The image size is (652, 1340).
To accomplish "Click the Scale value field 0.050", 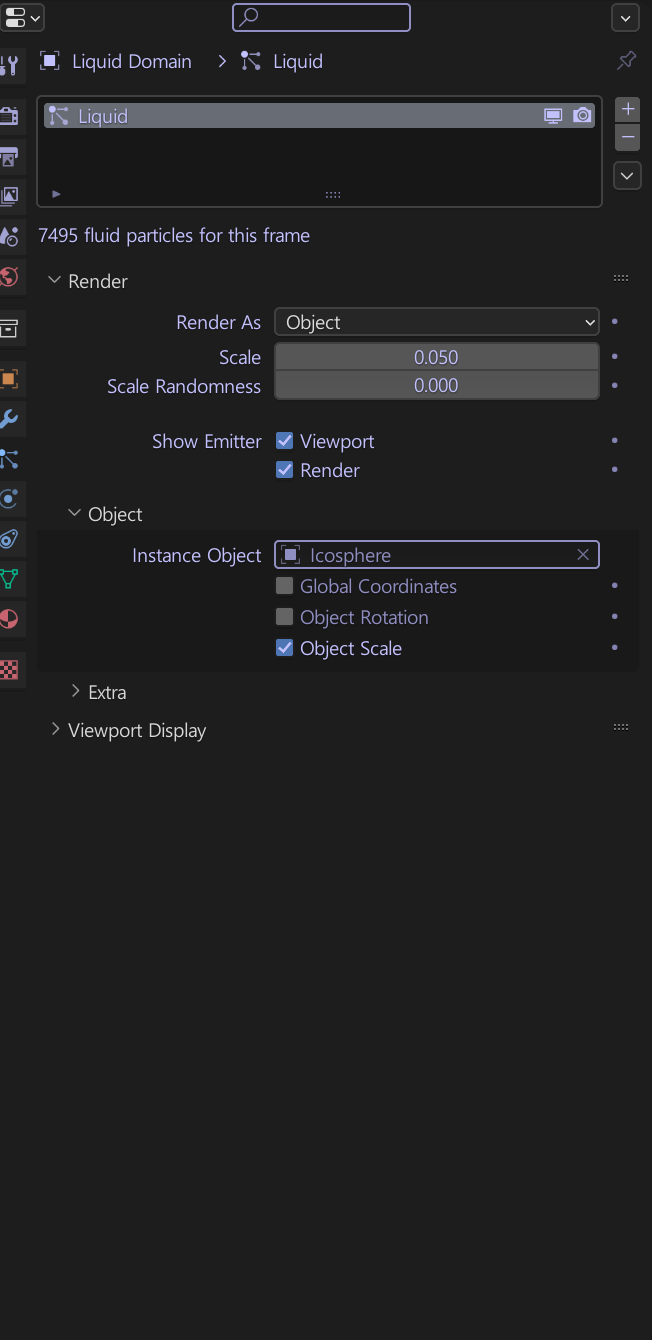I will coord(437,357).
